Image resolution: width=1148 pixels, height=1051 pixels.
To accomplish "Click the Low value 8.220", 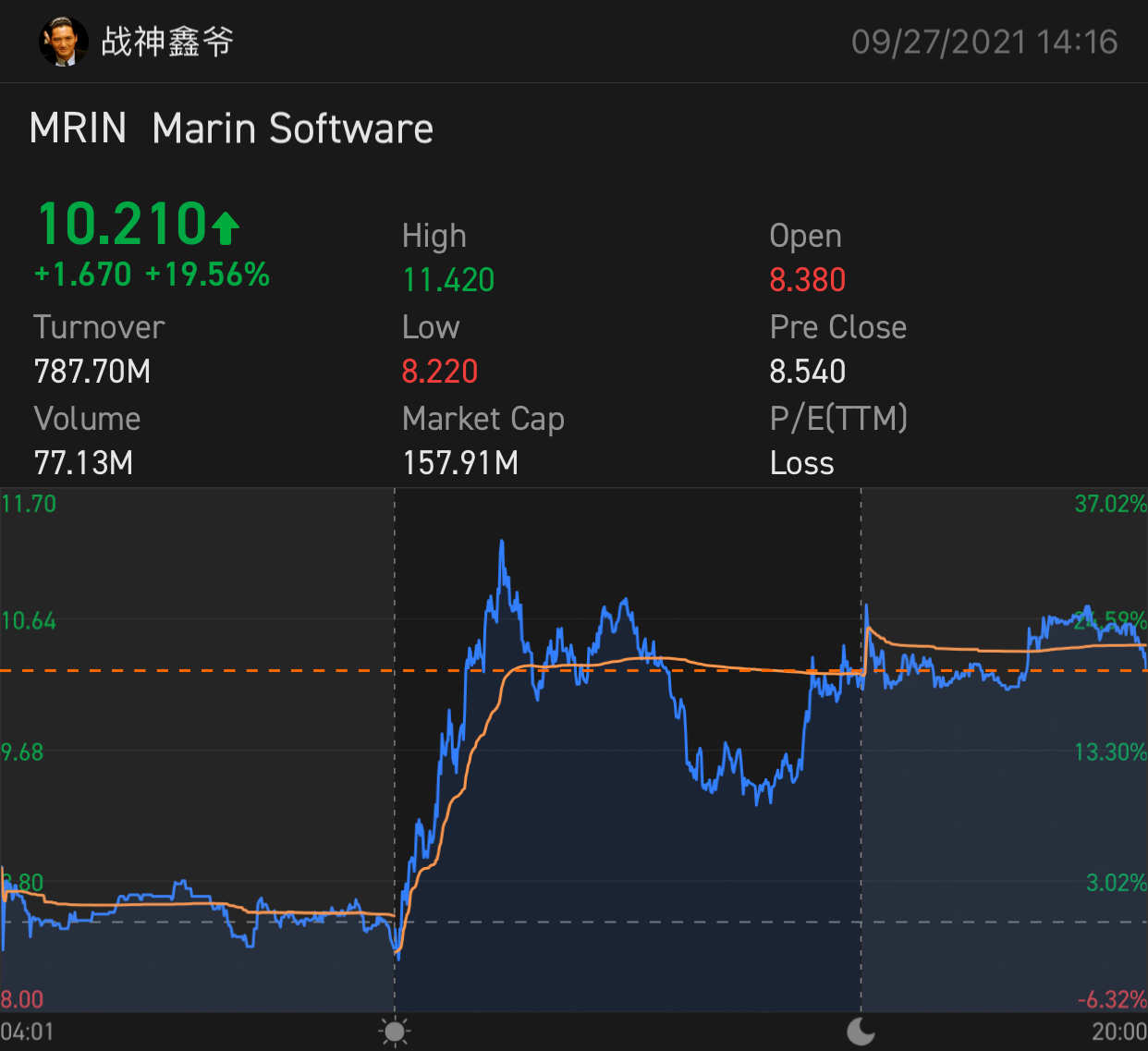I will [x=440, y=371].
